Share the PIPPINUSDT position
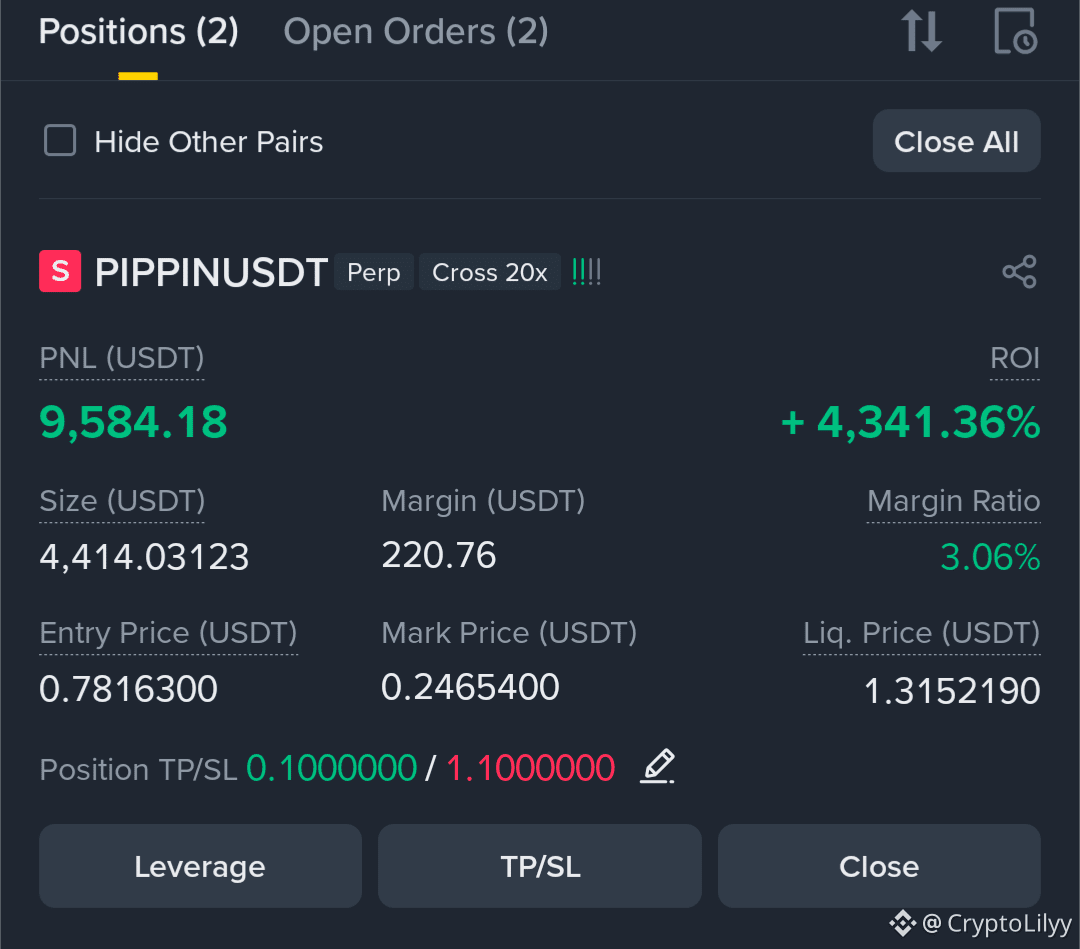This screenshot has width=1080, height=949. click(x=1019, y=271)
